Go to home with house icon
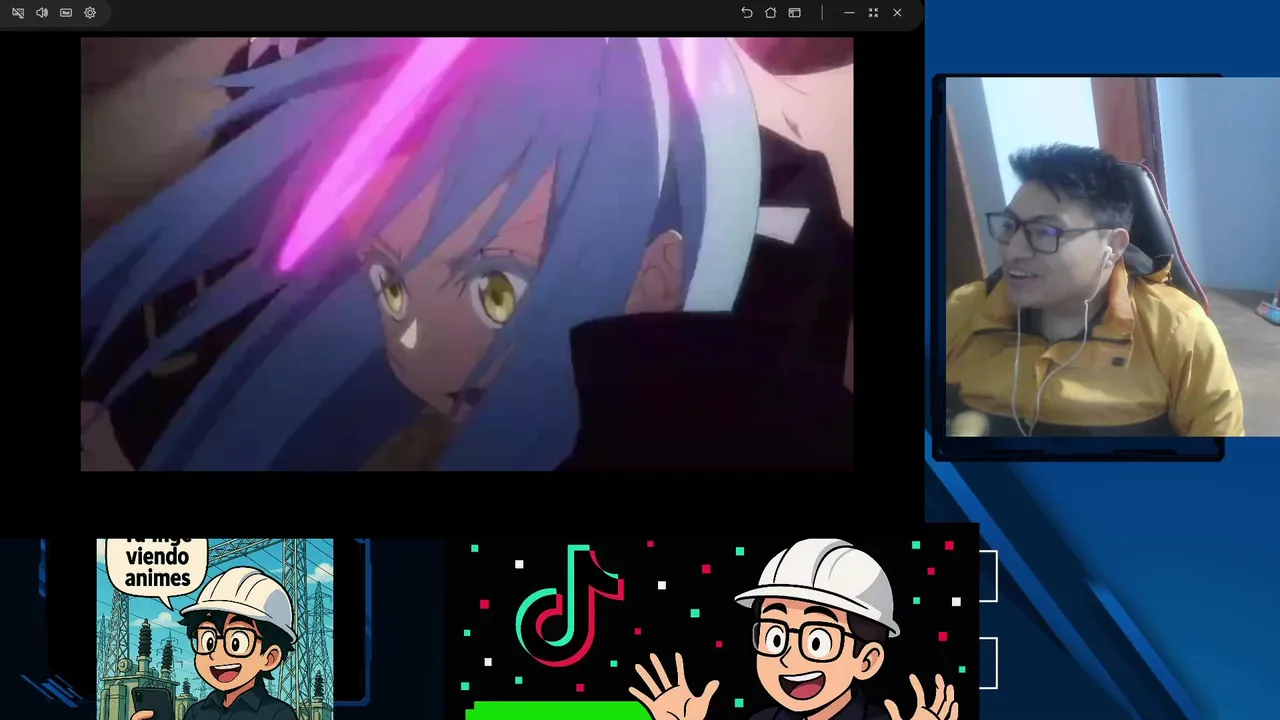Viewport: 1280px width, 720px height. tap(771, 13)
